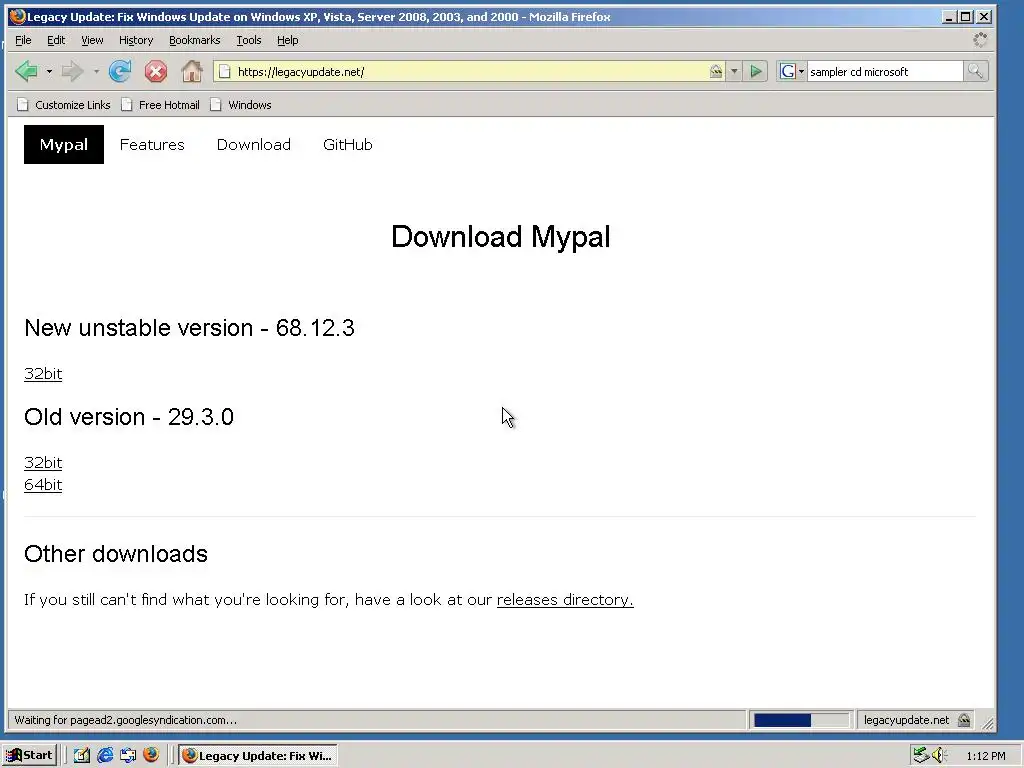Viewport: 1024px width, 768px height.
Task: Open the GitHub link in navigation
Action: pyautogui.click(x=347, y=144)
